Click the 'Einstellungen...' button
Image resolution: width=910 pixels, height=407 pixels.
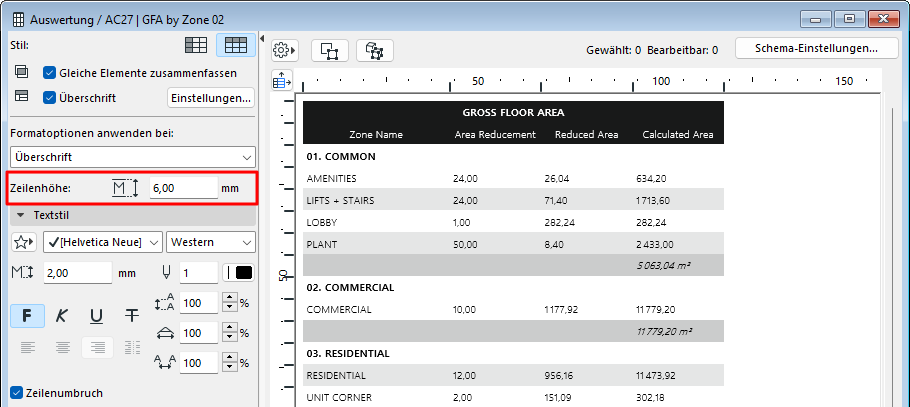coord(211,97)
